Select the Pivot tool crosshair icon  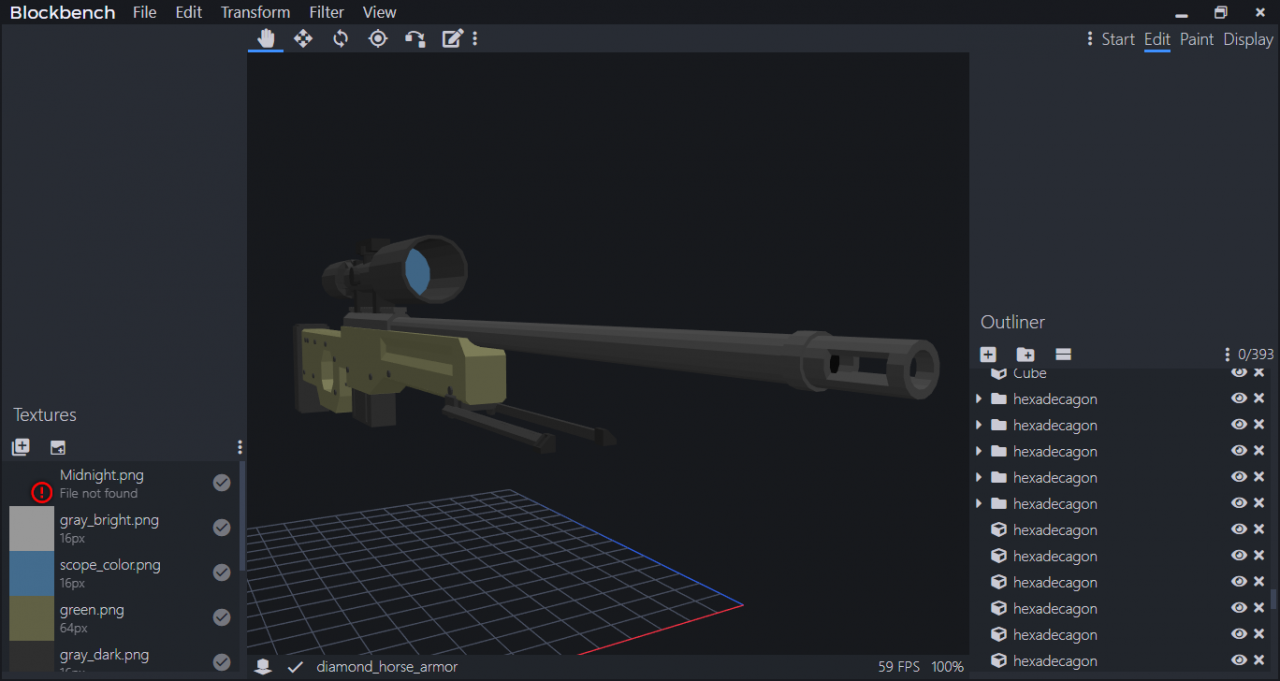pos(378,38)
